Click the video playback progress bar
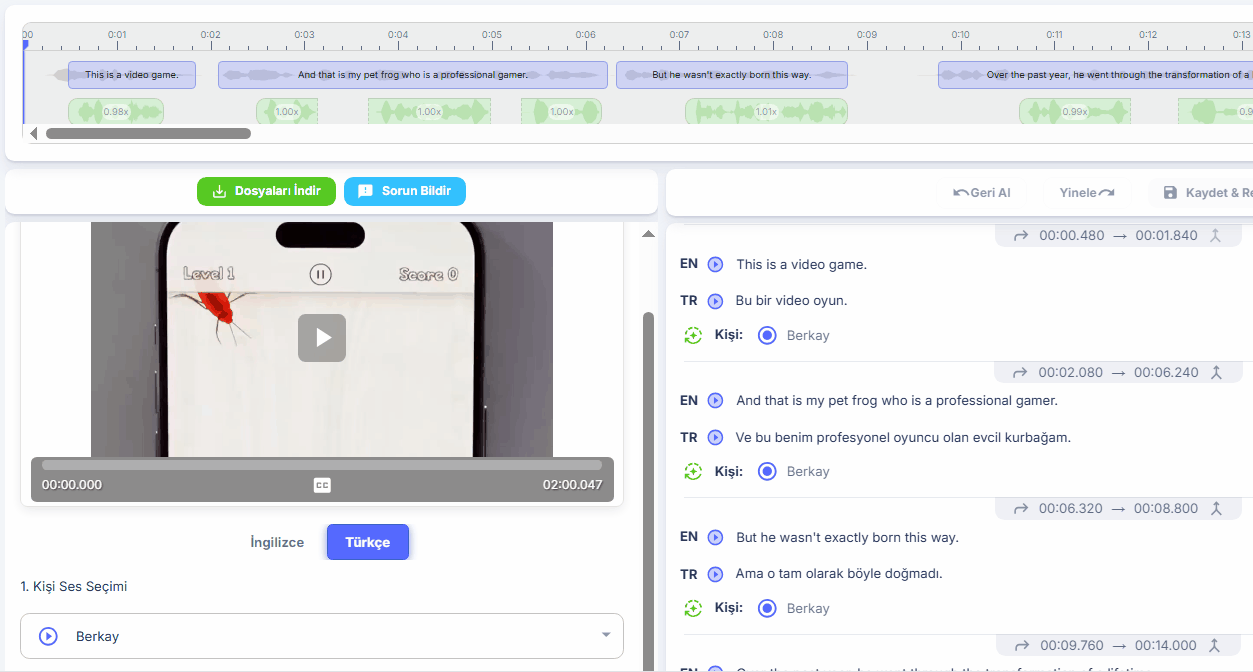 point(321,462)
